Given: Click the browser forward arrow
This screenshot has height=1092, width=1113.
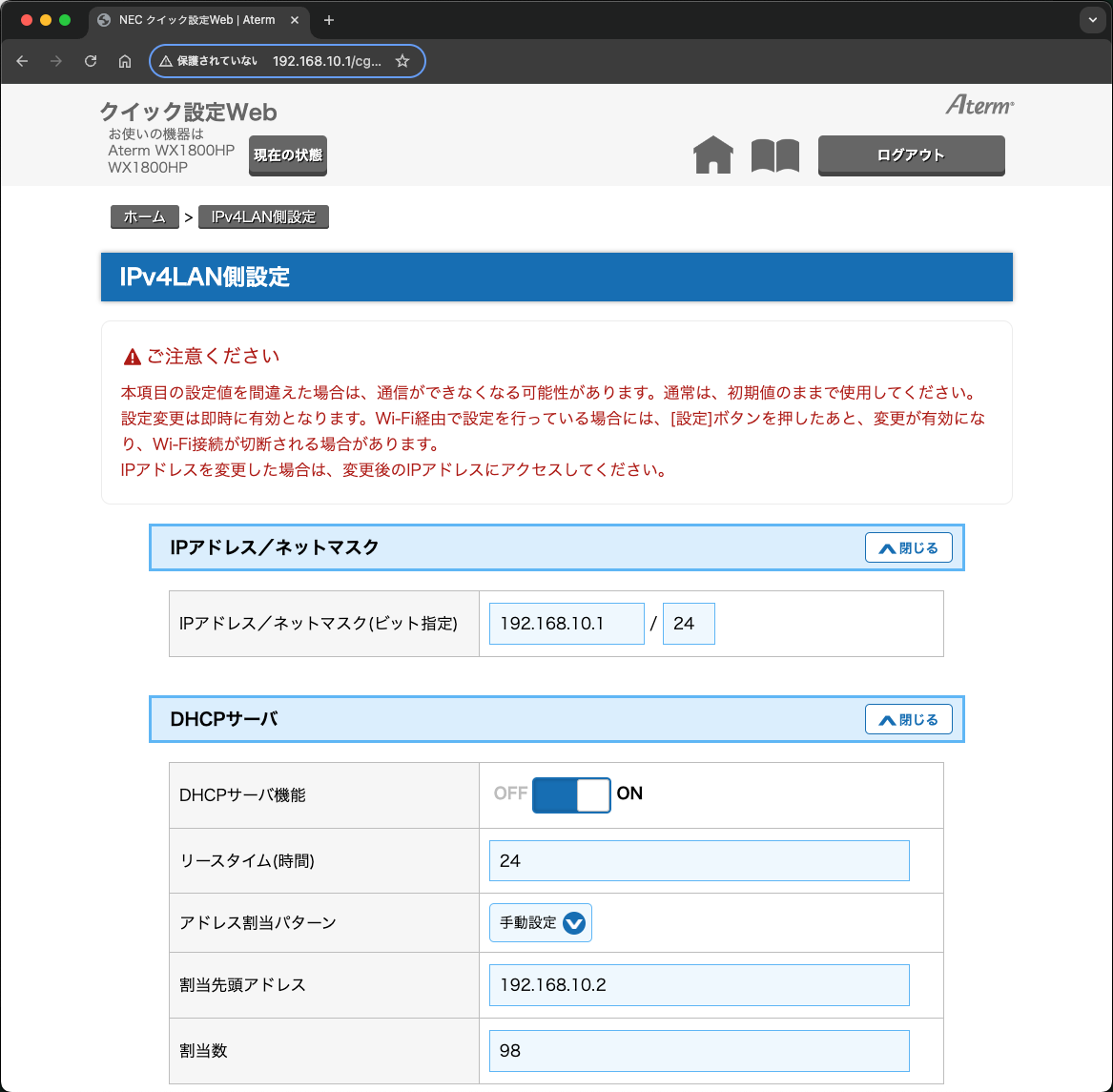Looking at the screenshot, I should 56,61.
